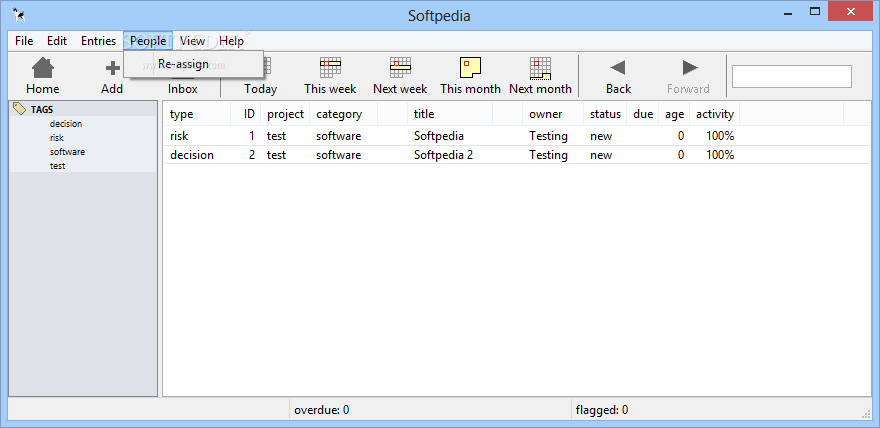This screenshot has width=880, height=428.
Task: Select the row titled Softpedia
Action: pyautogui.click(x=516, y=136)
